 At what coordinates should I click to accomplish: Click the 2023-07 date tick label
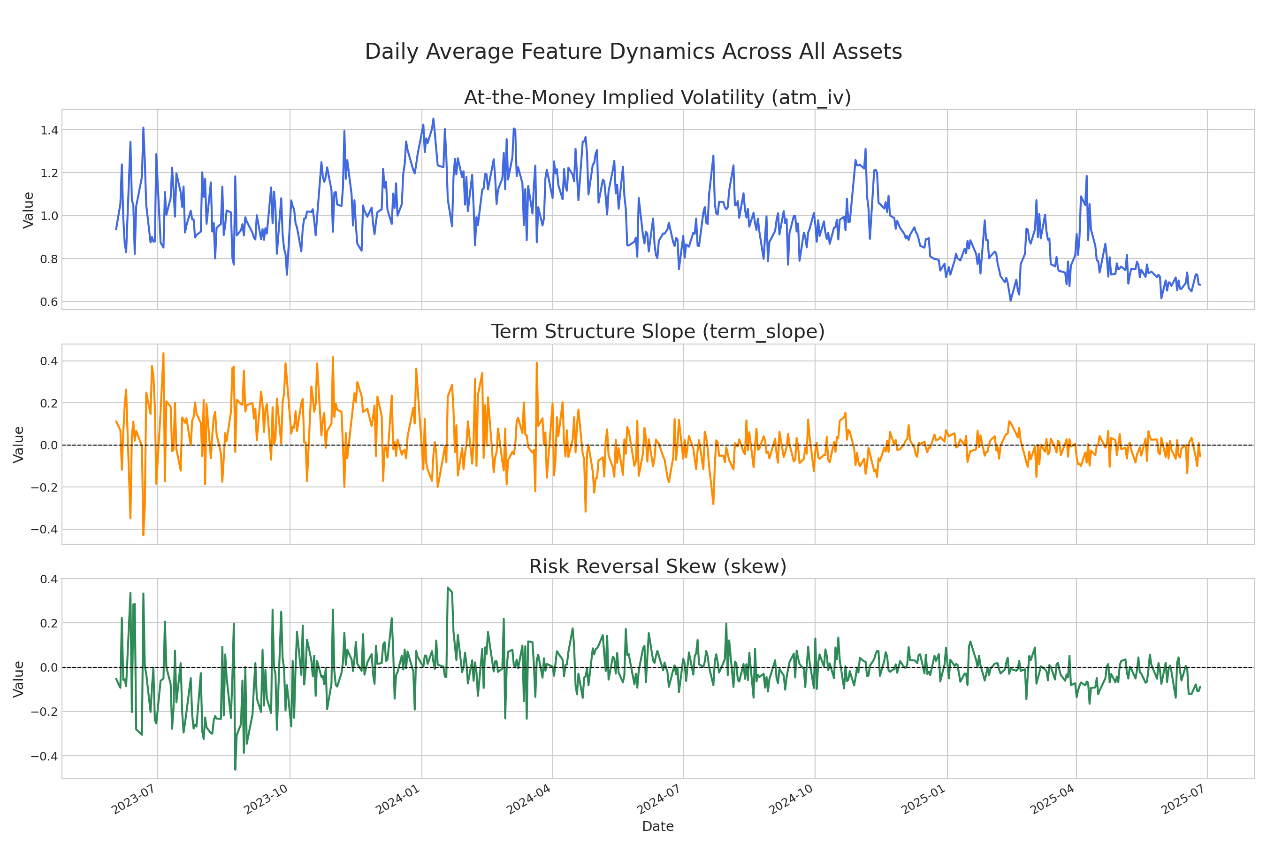135,801
